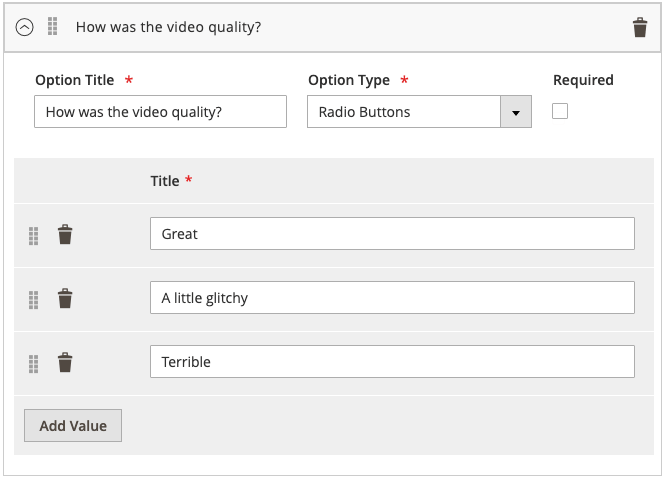
Task: Click the Option Title text field
Action: coord(160,112)
